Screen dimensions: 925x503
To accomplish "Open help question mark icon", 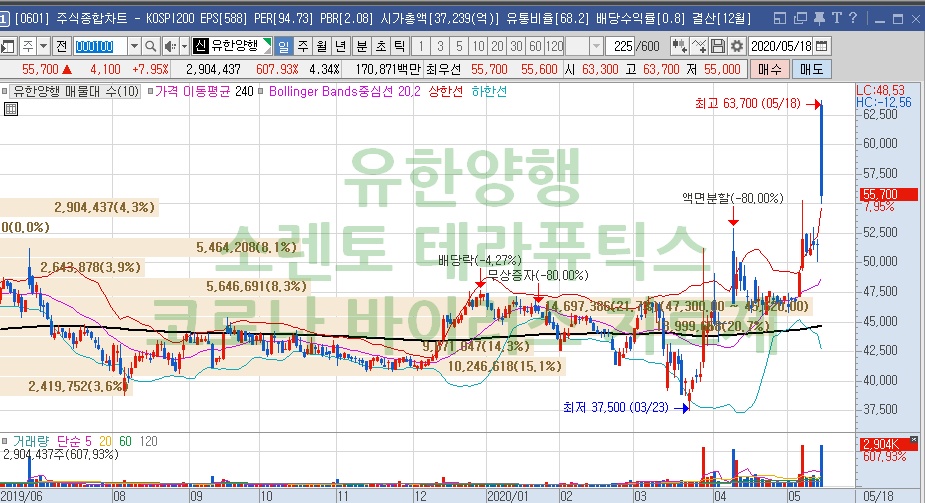I will click(x=853, y=18).
